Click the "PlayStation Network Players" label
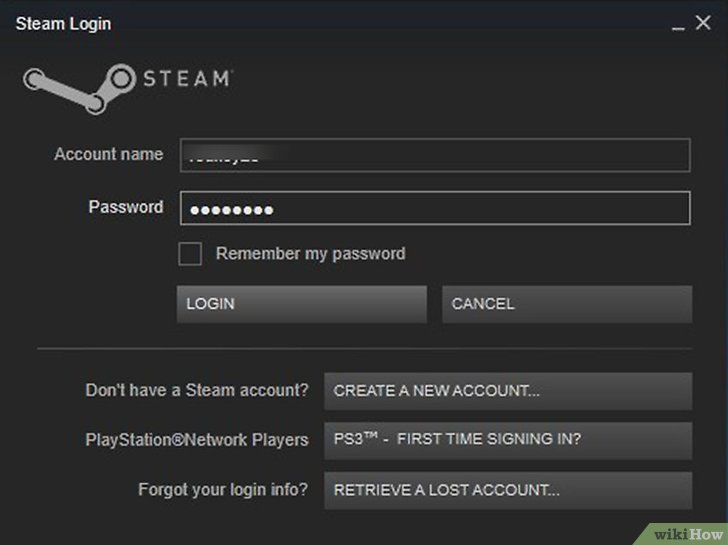The height and width of the screenshot is (545, 728). tap(197, 440)
